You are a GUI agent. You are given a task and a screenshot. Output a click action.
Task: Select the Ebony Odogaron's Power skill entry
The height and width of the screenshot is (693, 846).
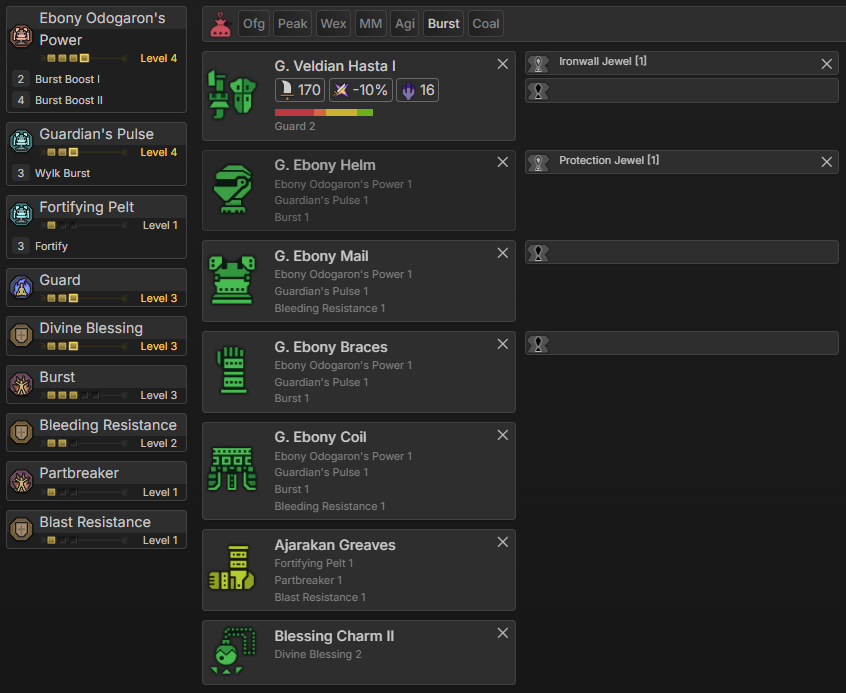point(96,38)
